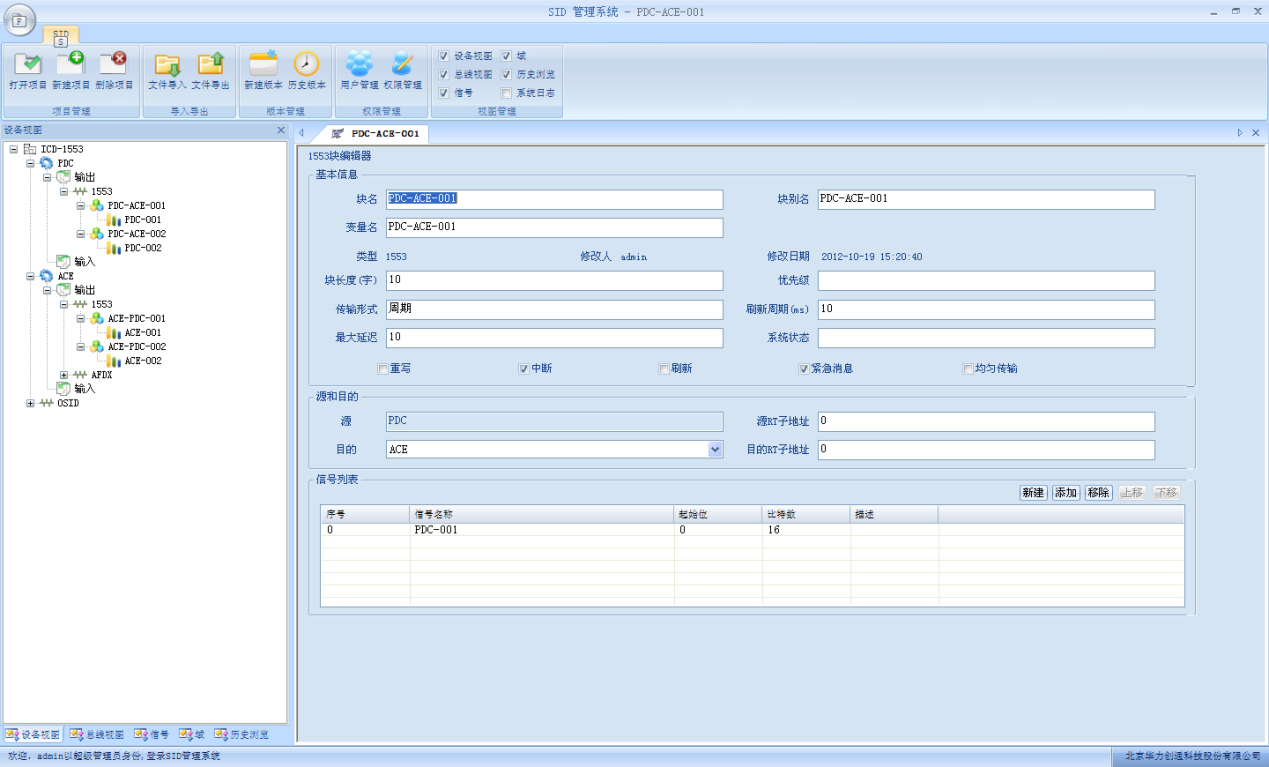This screenshot has width=1269, height=767.
Task: Toggle the 历史浏览 checkbox in ribbon
Action: [x=506, y=74]
